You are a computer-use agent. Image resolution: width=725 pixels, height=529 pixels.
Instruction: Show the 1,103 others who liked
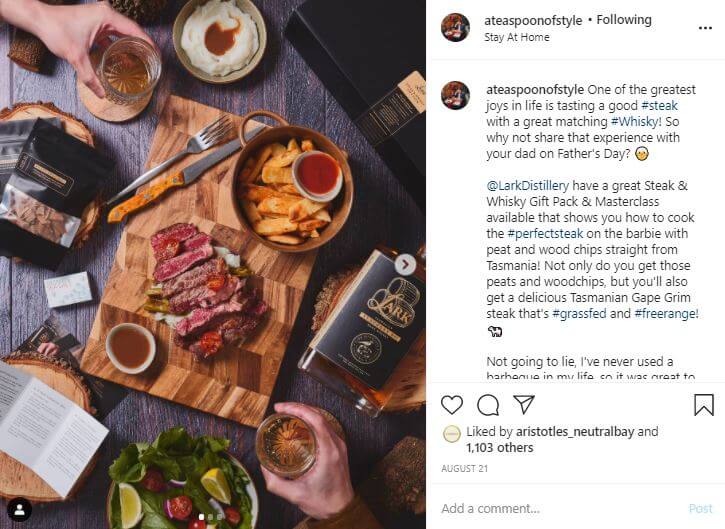[499, 448]
